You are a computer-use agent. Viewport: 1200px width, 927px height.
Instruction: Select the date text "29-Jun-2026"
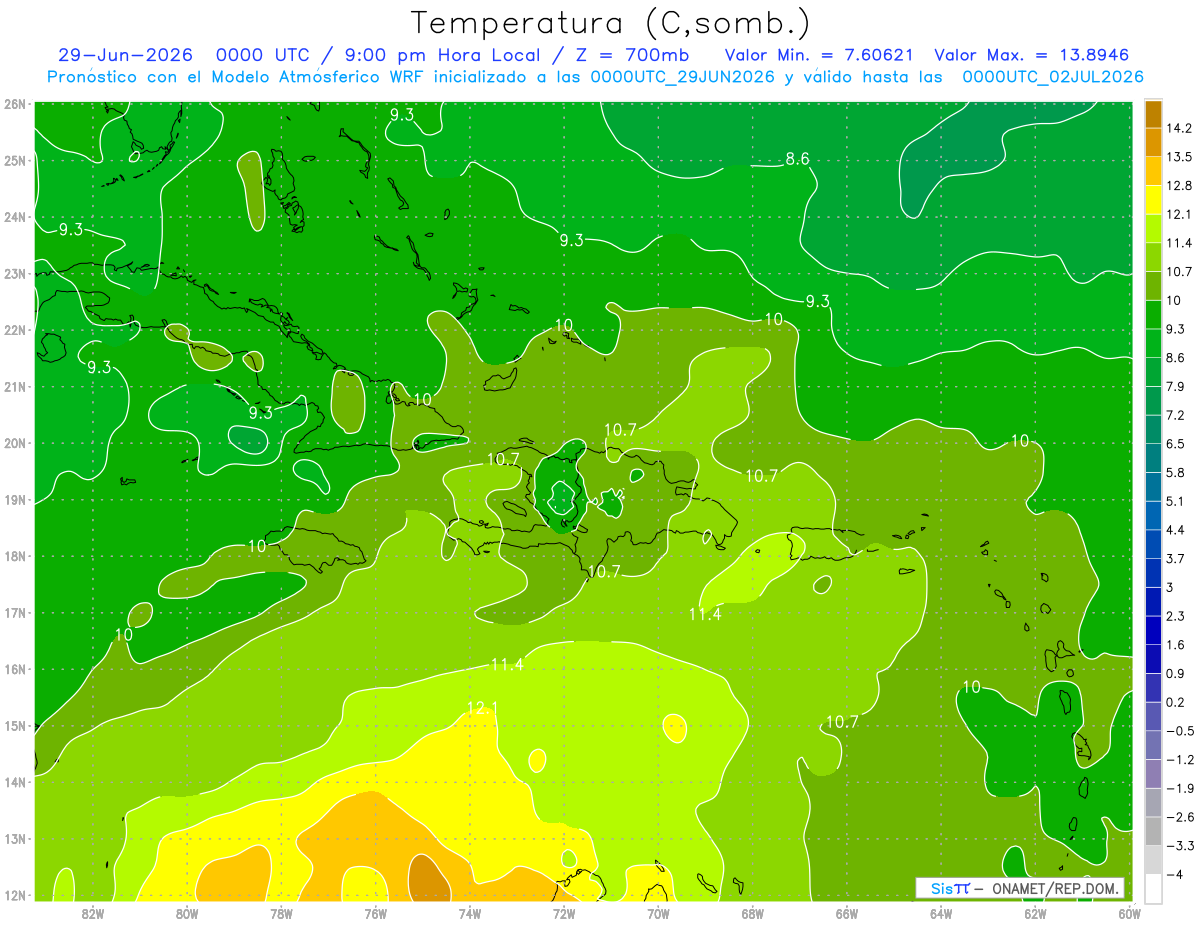pos(125,55)
